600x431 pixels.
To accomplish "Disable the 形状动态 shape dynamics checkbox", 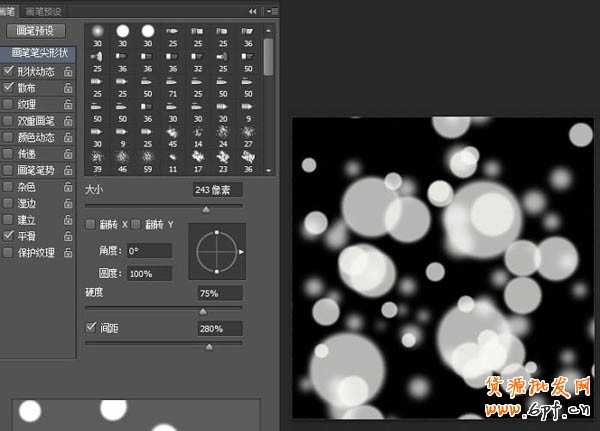I will click(9, 72).
